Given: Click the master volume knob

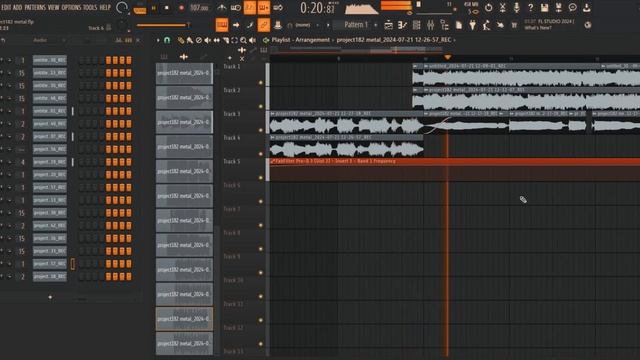Looking at the screenshot, I should [x=122, y=7].
